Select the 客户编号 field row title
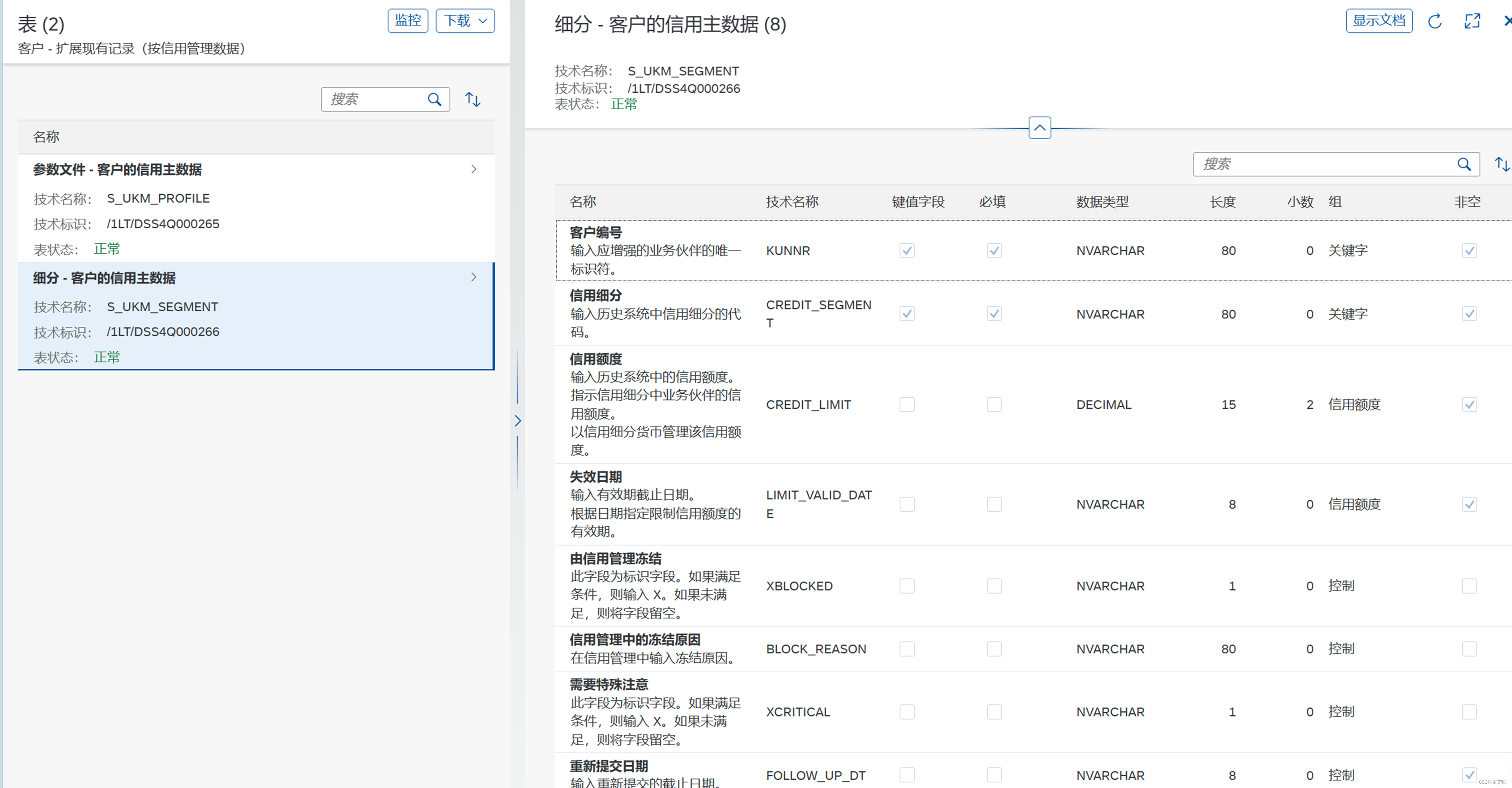The width and height of the screenshot is (1512, 788). 596,232
